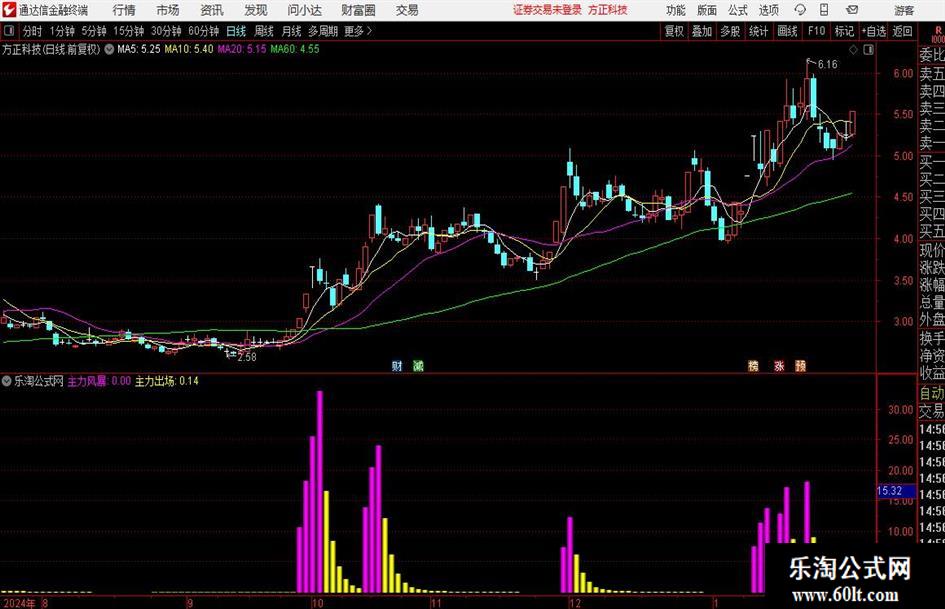Click the 返回 back button
Image resolution: width=945 pixels, height=609 pixels.
[x=902, y=31]
